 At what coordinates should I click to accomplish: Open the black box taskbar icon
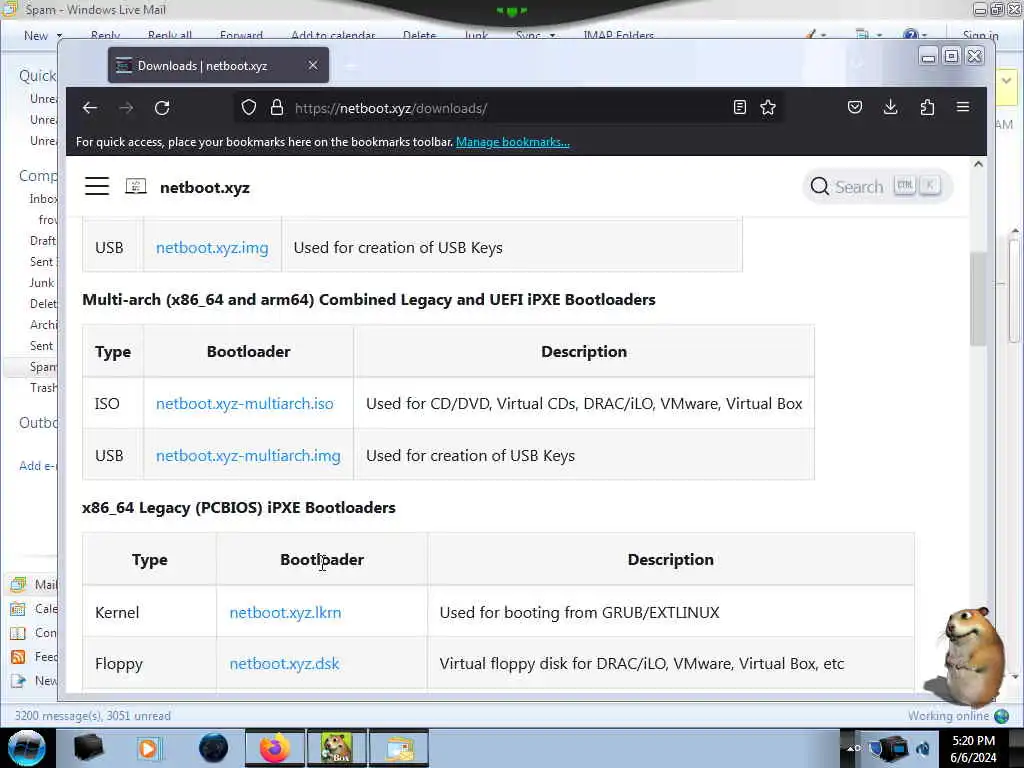click(88, 748)
